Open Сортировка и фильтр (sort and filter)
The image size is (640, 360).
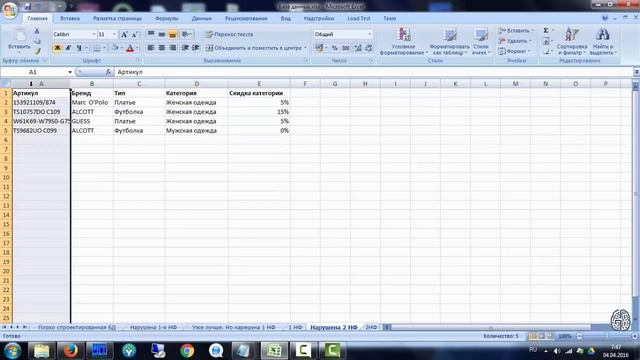tap(572, 42)
